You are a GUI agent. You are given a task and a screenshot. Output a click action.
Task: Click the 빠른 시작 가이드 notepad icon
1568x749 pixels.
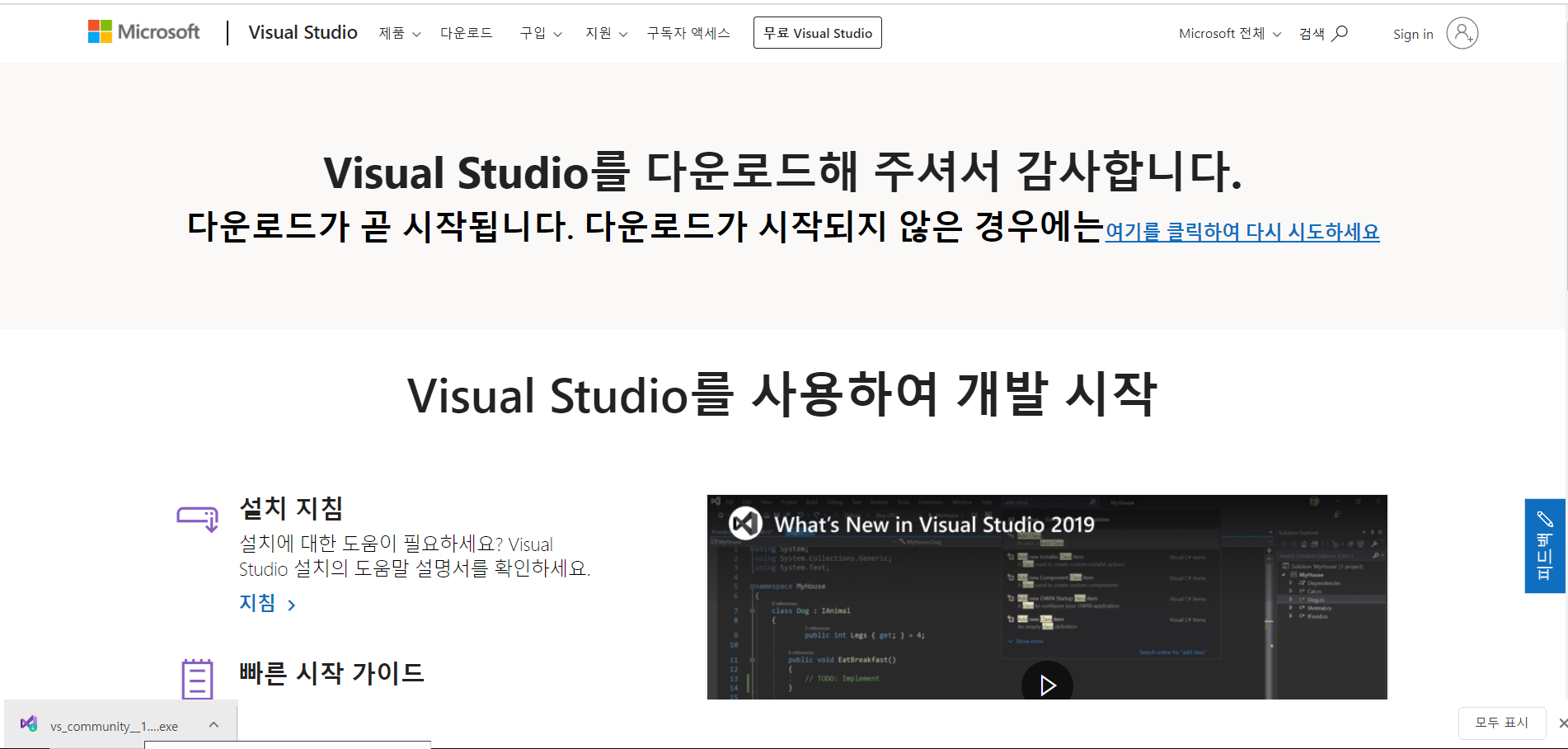click(x=197, y=679)
